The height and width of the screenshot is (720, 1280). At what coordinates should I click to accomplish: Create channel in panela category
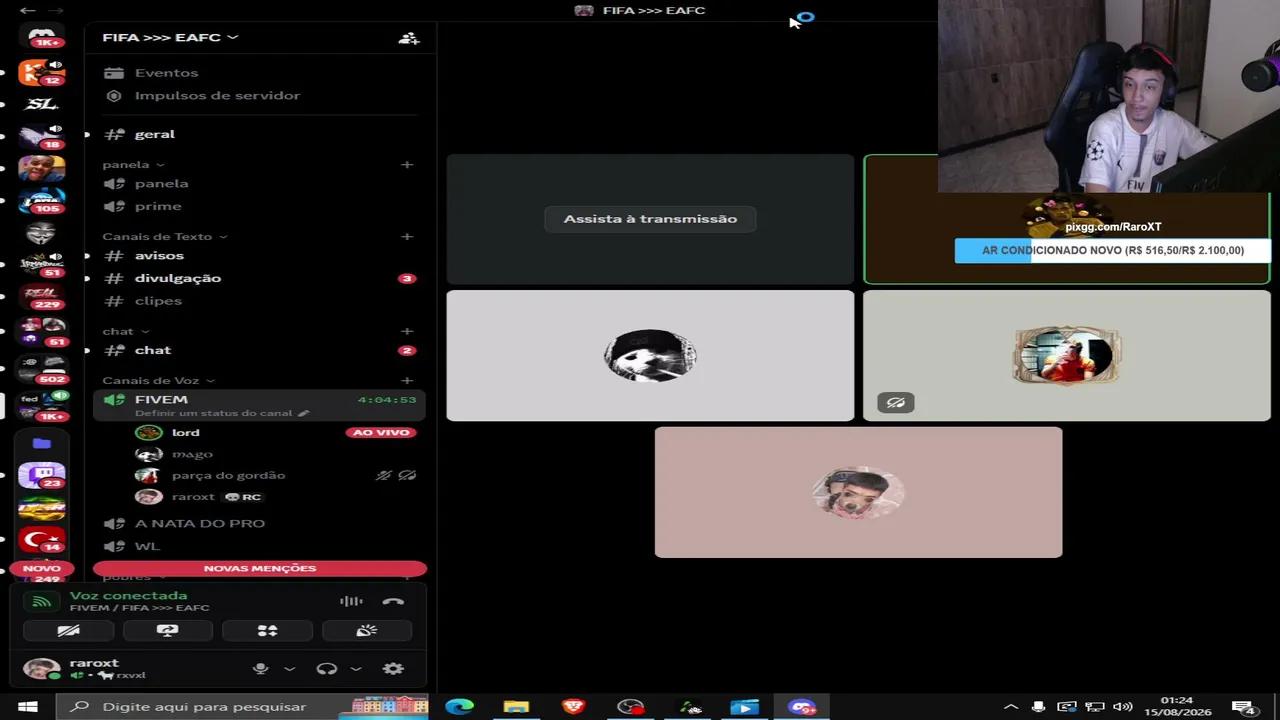pyautogui.click(x=407, y=165)
